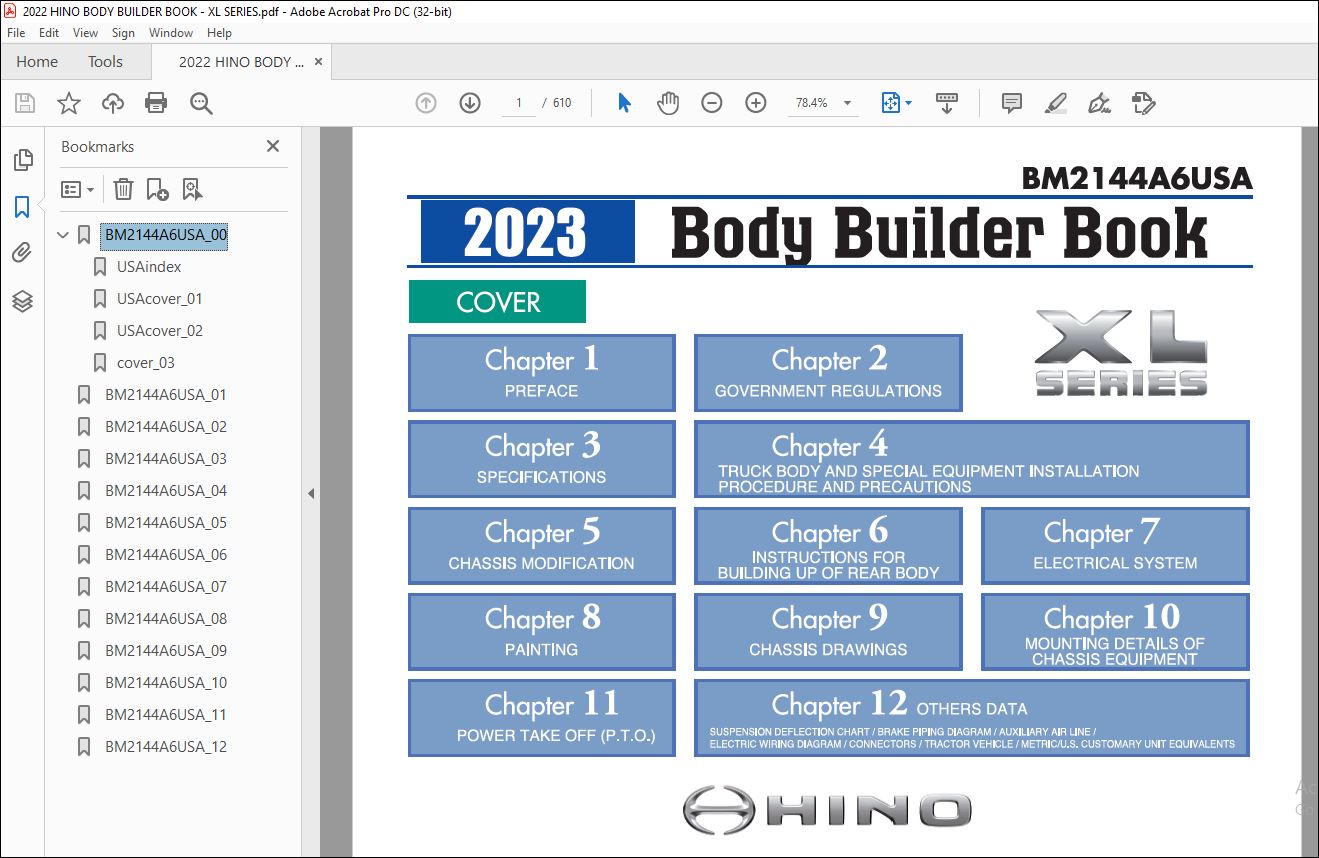
Task: Jump to the USAcover_01 bookmark
Action: coord(160,299)
